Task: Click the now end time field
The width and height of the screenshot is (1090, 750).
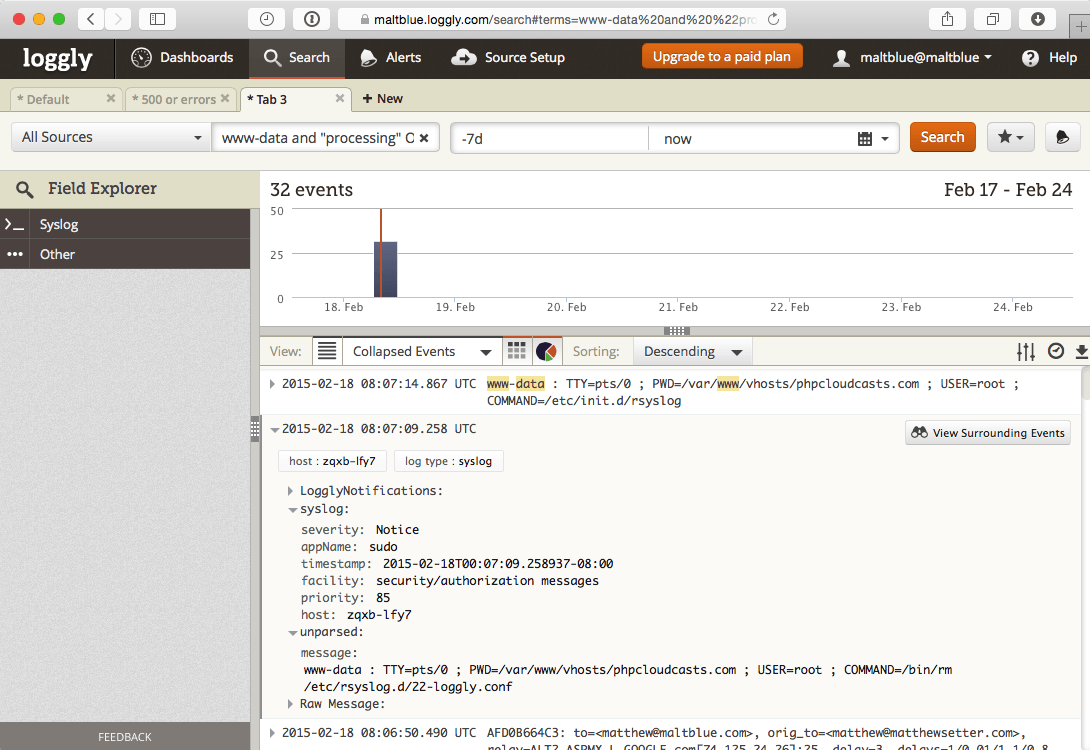Action: point(751,138)
